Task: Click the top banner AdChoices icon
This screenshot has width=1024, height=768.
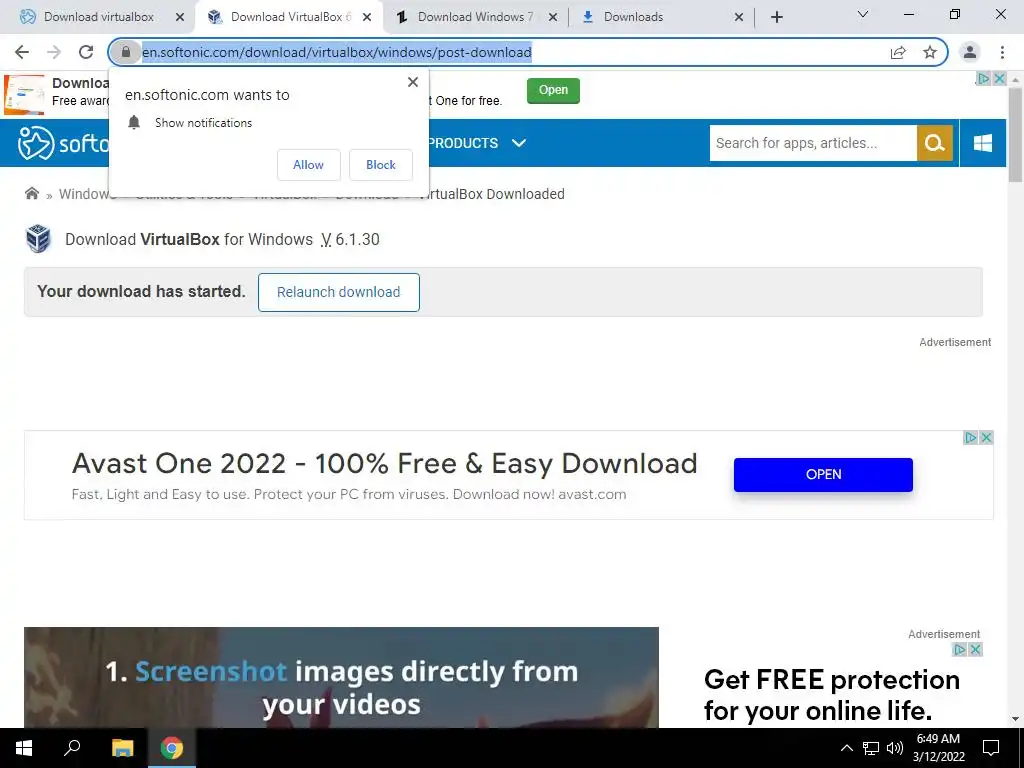Action: click(984, 79)
